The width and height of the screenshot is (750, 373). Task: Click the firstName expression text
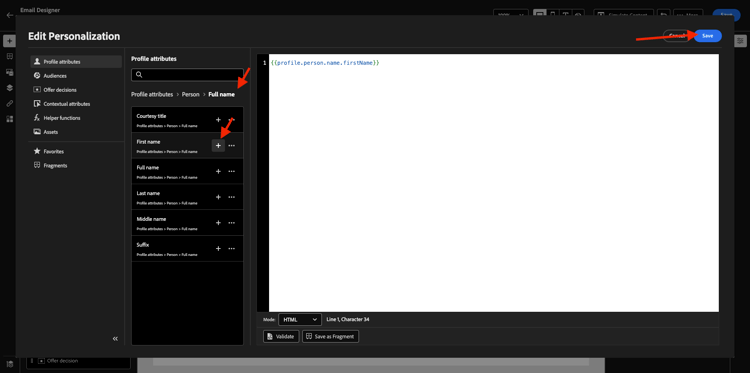[325, 63]
